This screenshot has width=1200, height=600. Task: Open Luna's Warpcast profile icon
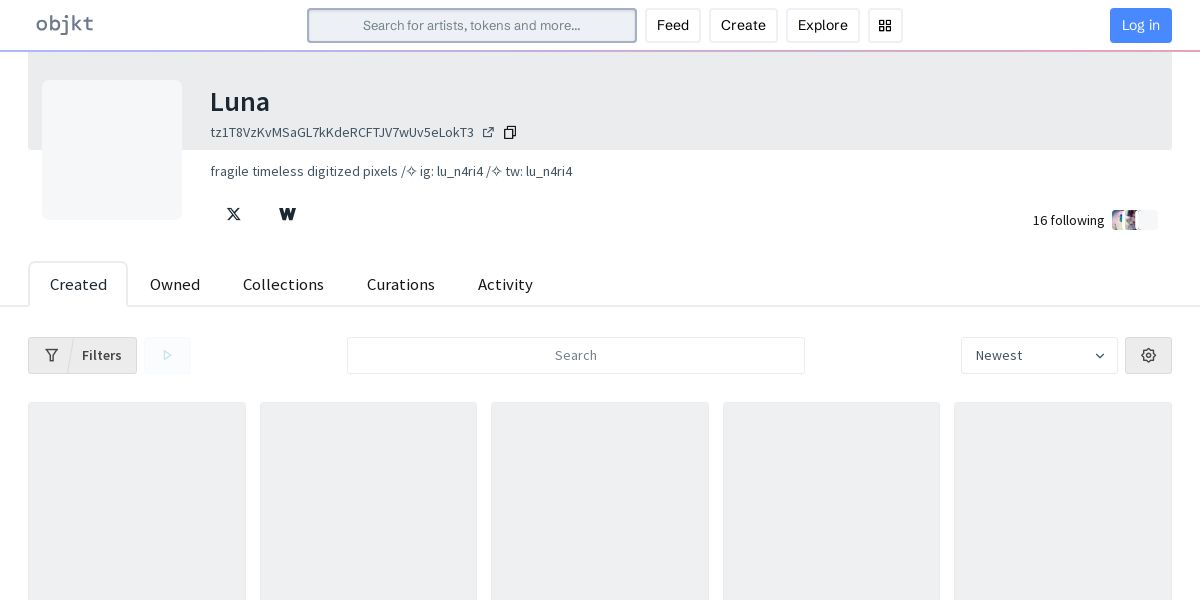tap(288, 214)
